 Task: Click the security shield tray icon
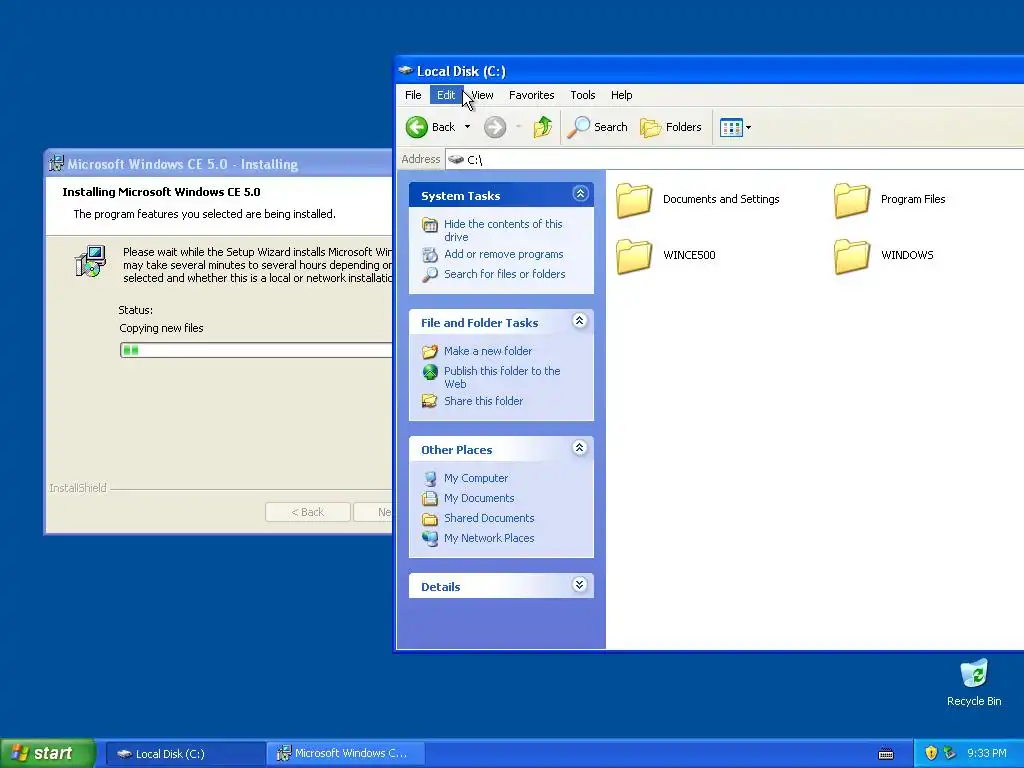pyautogui.click(x=931, y=753)
